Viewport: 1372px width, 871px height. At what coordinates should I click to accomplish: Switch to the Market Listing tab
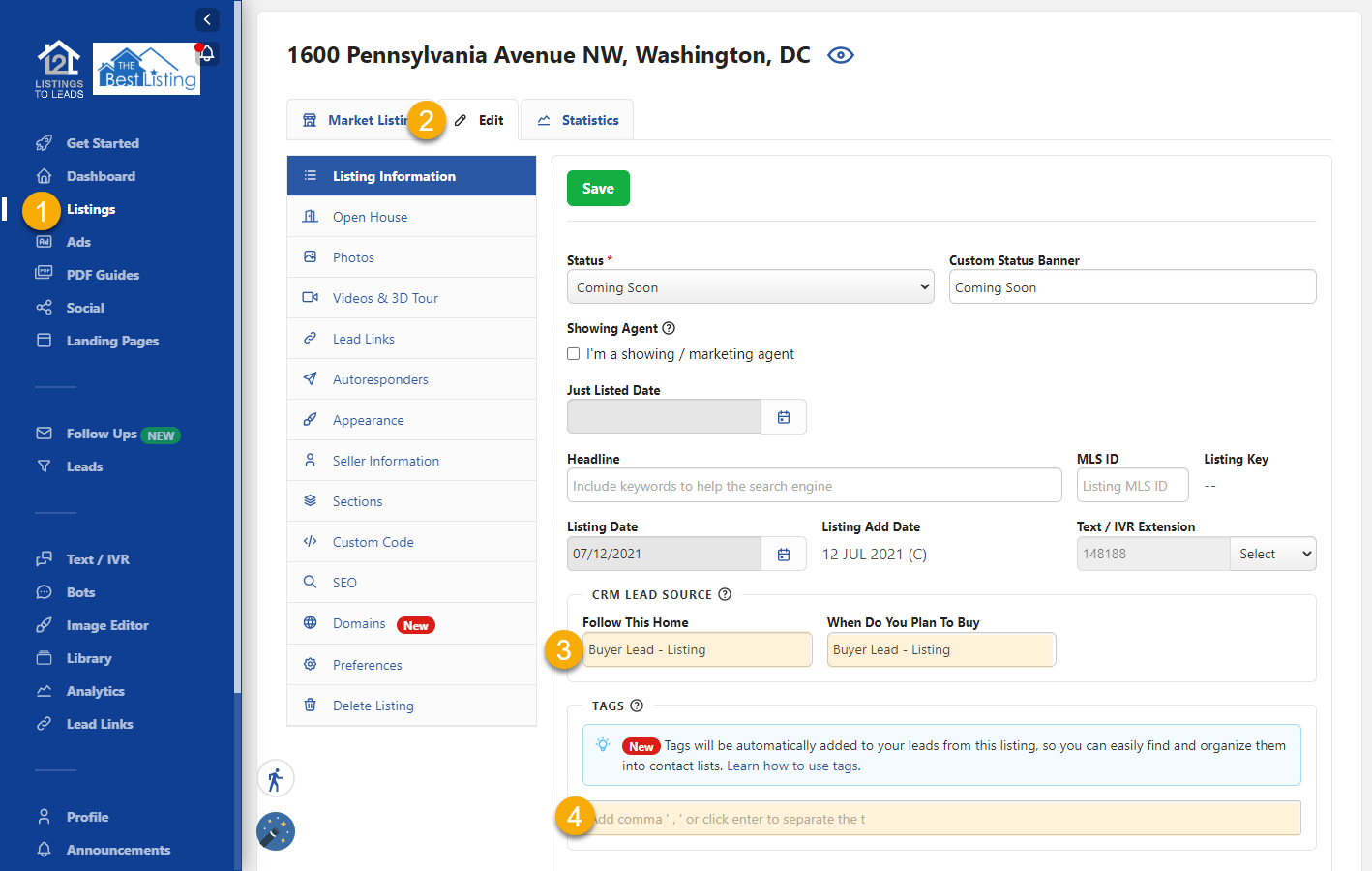(x=358, y=119)
